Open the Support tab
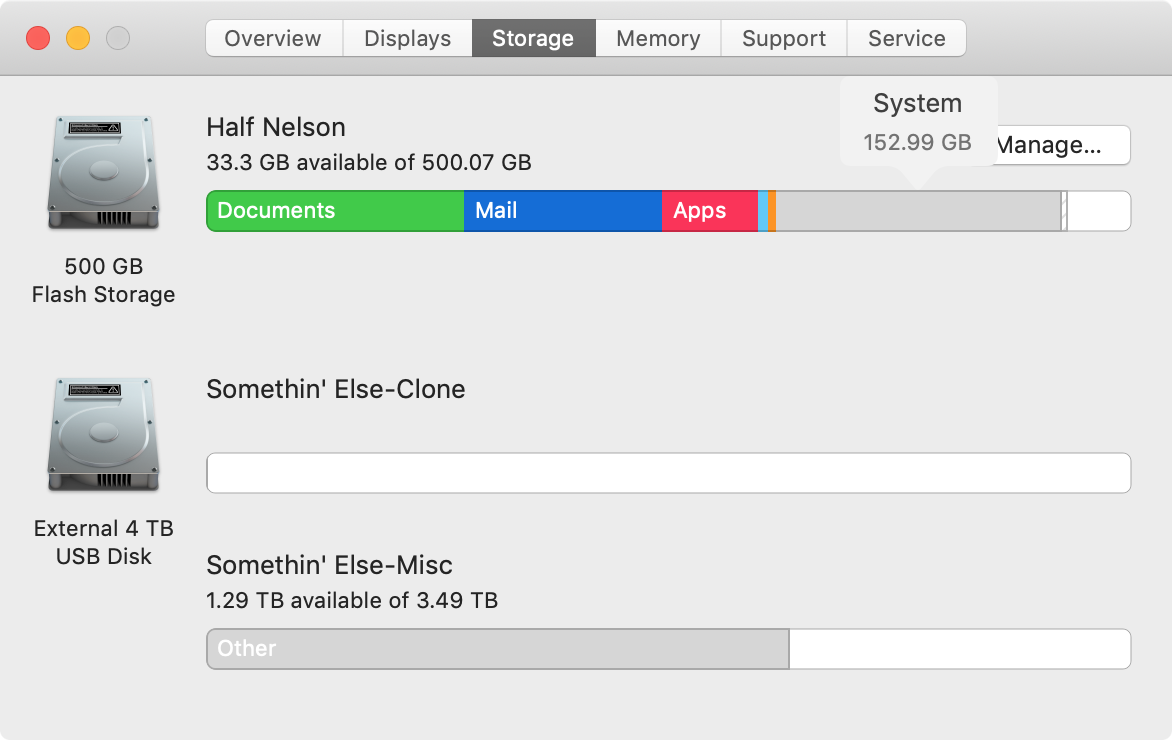This screenshot has width=1172, height=740. coord(784,38)
